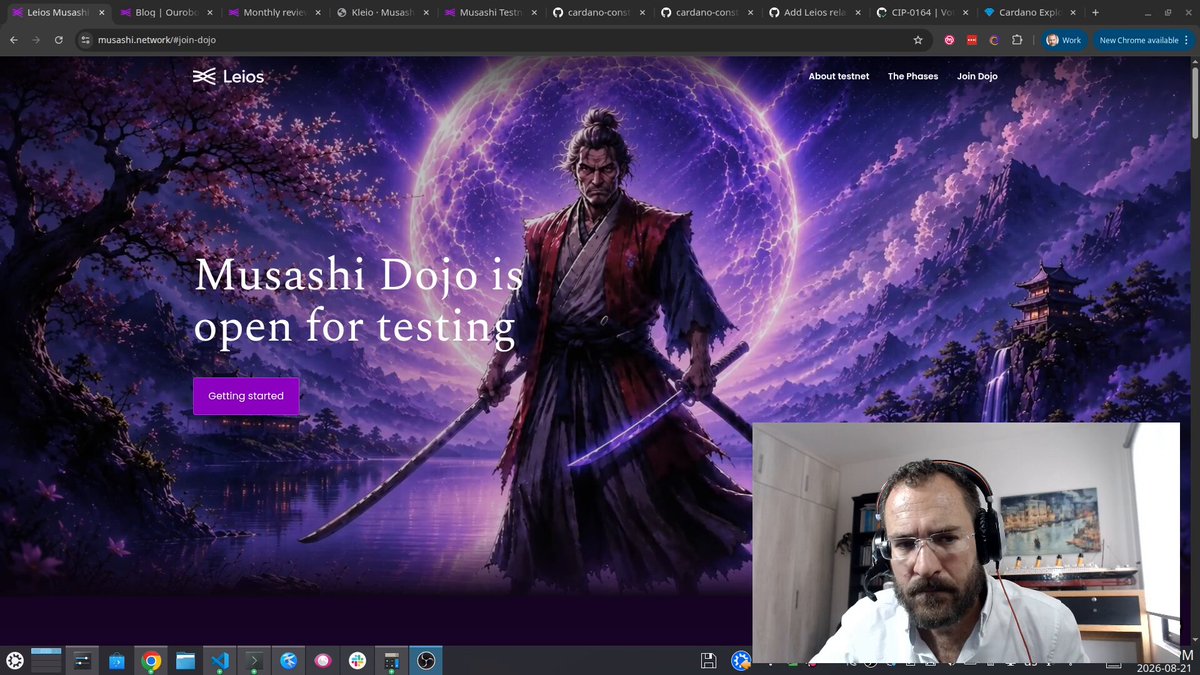Open the Discover software store icon
The width and height of the screenshot is (1200, 675).
coord(117,660)
